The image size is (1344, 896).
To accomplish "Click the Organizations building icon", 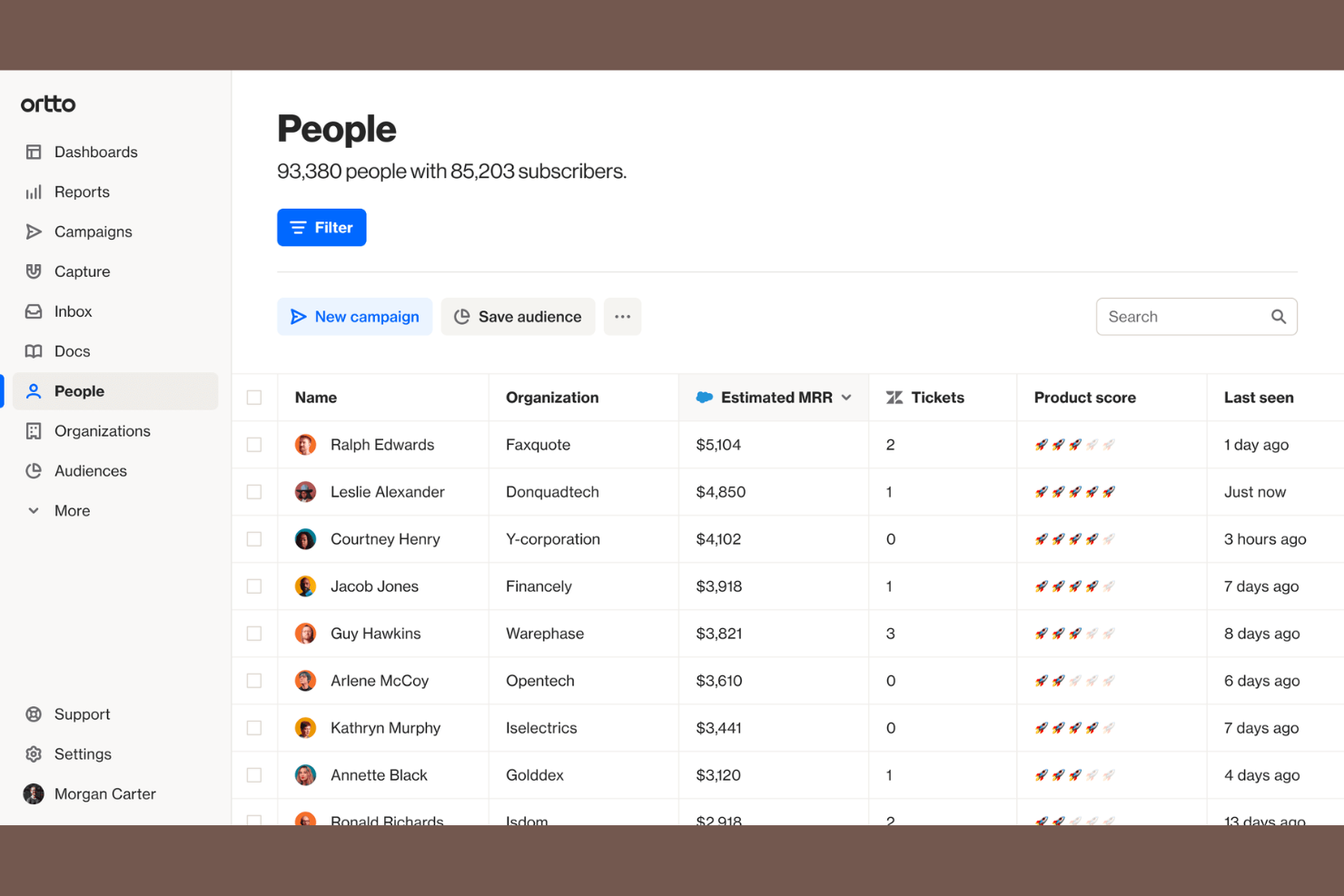I will 34,431.
